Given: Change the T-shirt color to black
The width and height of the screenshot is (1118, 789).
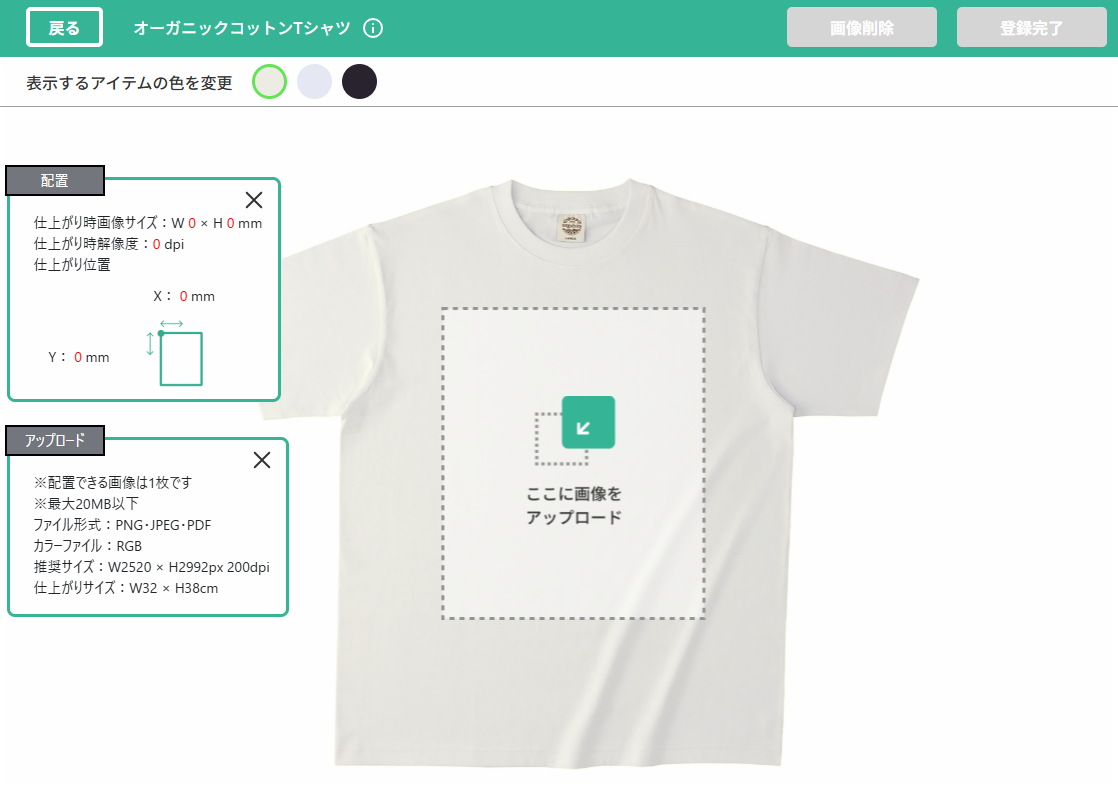Looking at the screenshot, I should click(x=359, y=82).
